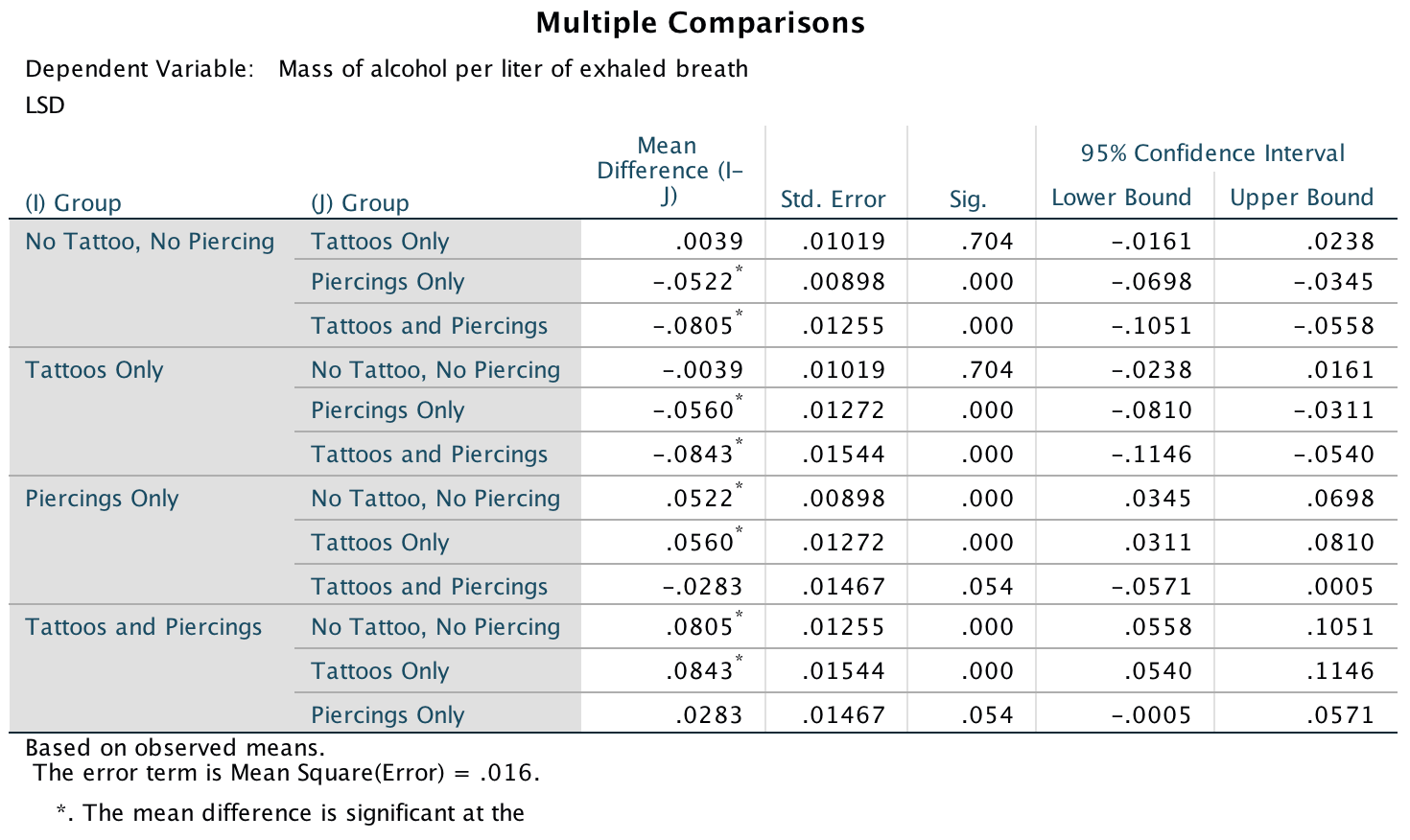Image resolution: width=1410 pixels, height=840 pixels.
Task: Select the Mean Square(Error) footnote line
Action: pos(286,773)
